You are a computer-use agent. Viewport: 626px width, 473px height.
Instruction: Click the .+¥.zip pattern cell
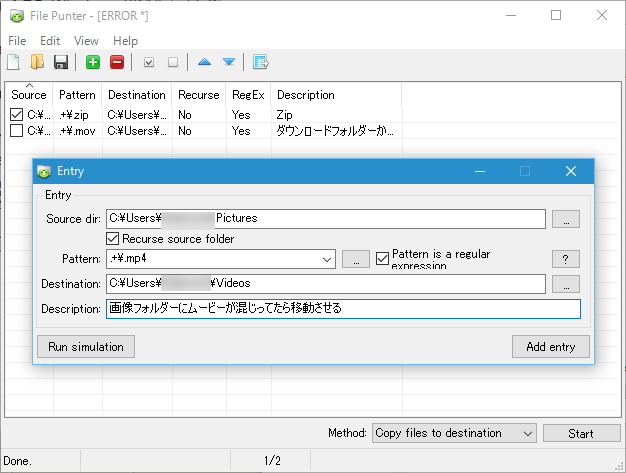(74, 115)
